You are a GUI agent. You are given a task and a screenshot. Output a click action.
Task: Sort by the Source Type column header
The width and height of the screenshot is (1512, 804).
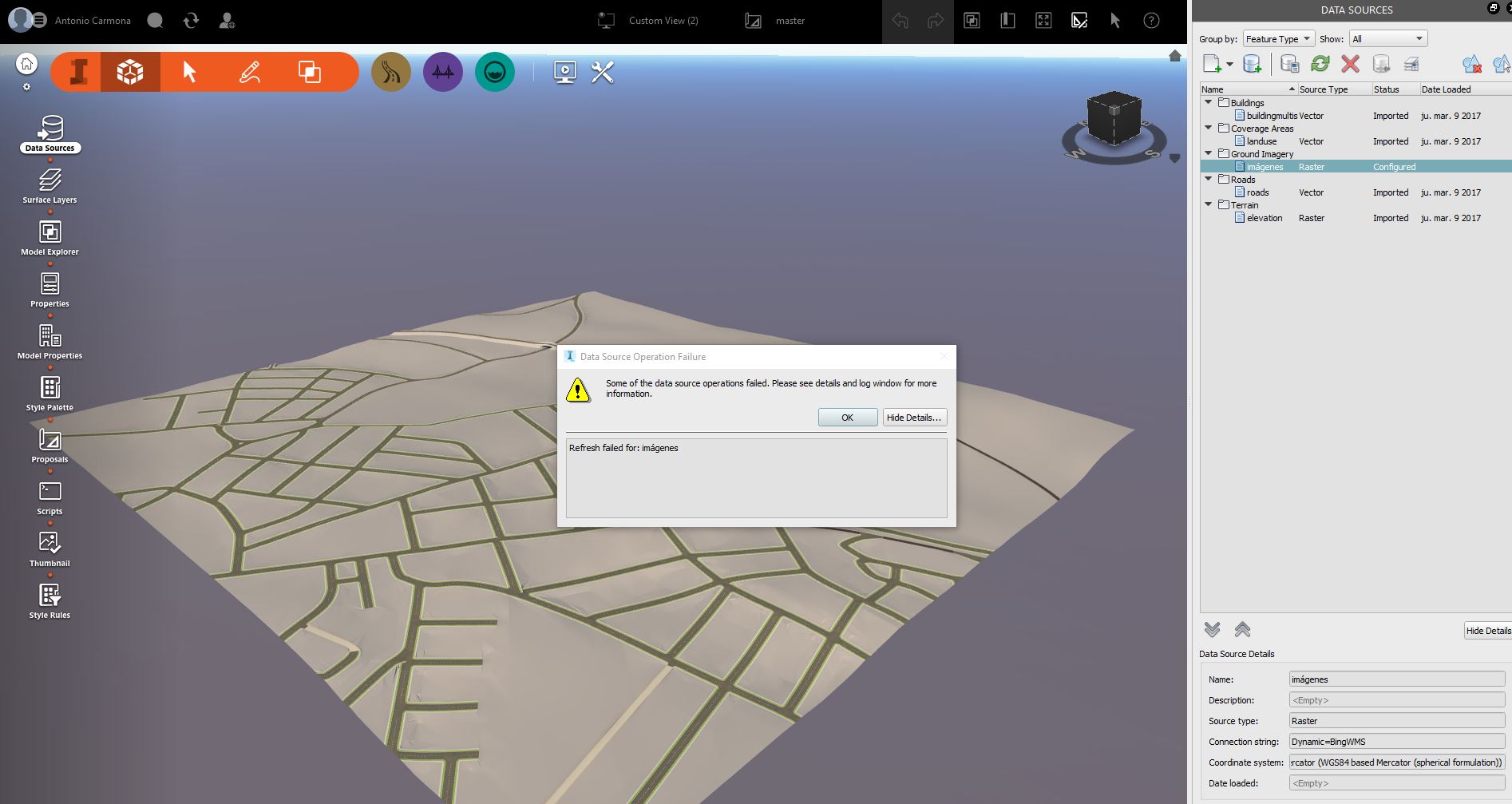1334,89
